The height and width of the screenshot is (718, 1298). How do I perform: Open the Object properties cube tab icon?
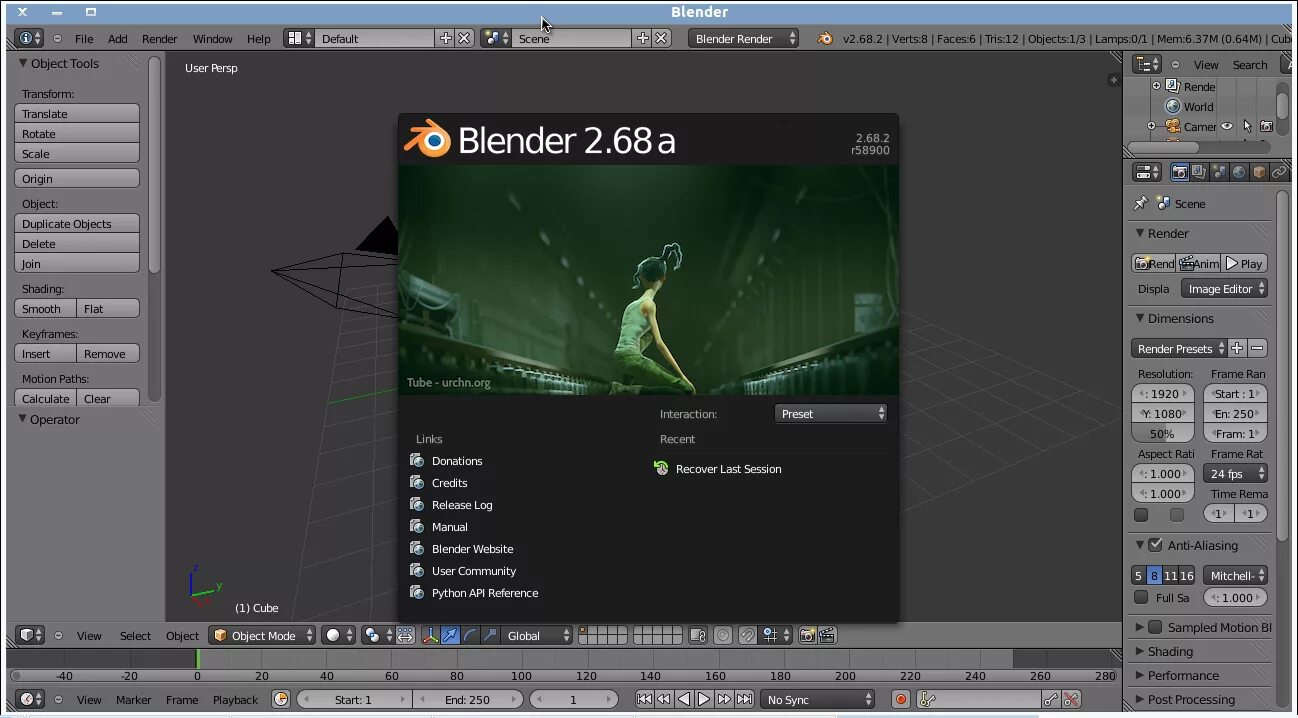pos(1259,172)
